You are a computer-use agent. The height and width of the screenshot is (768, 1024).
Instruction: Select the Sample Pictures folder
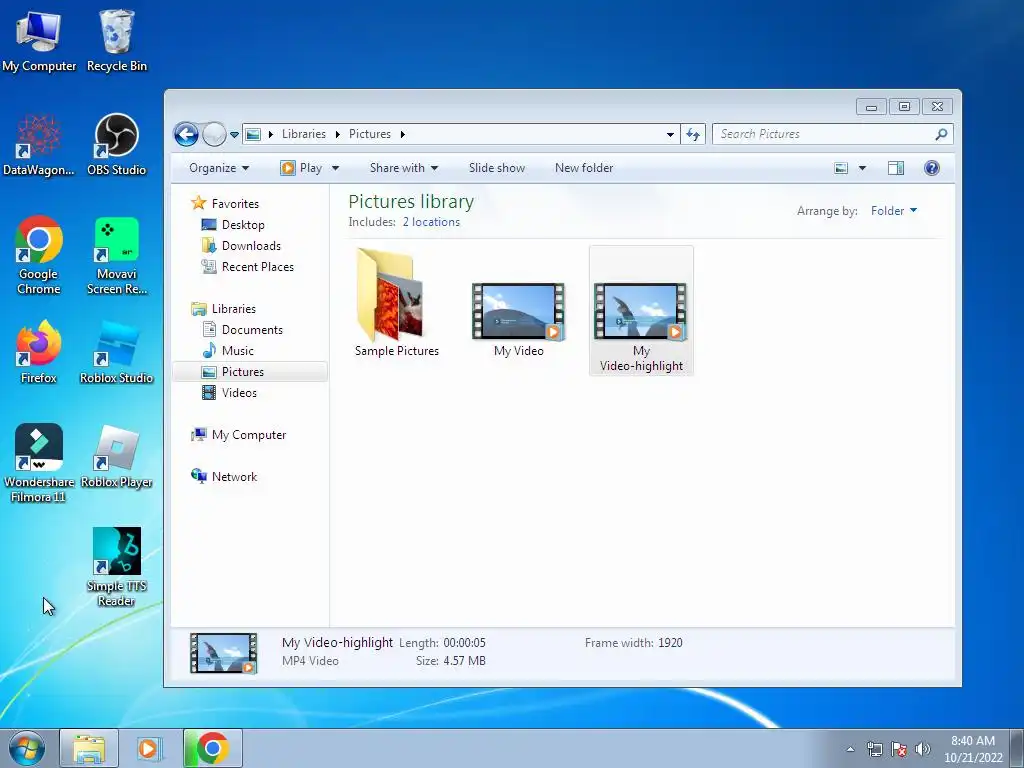(x=396, y=304)
